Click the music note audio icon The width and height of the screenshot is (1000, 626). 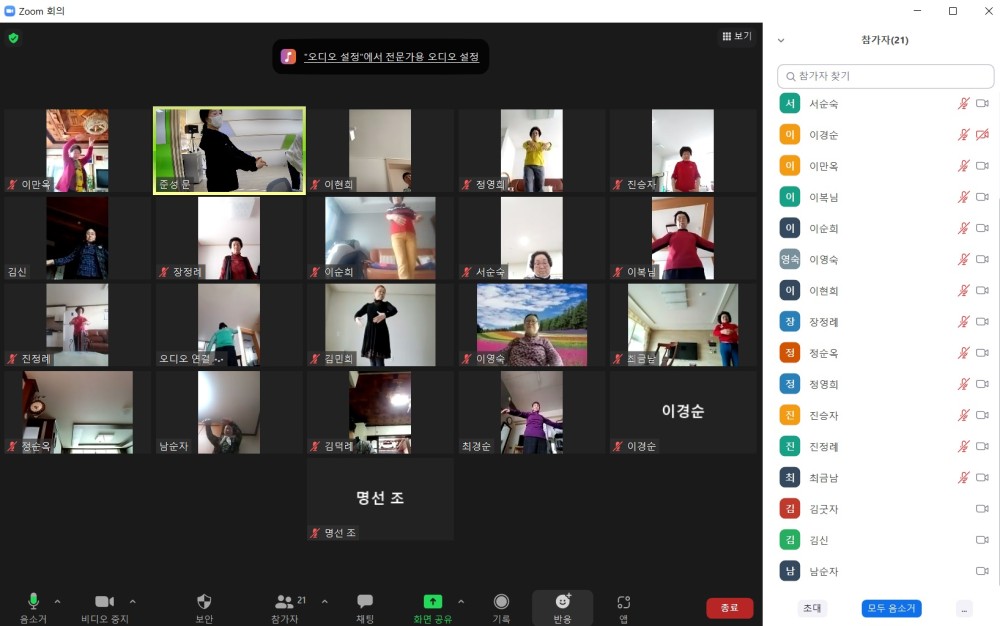point(288,56)
